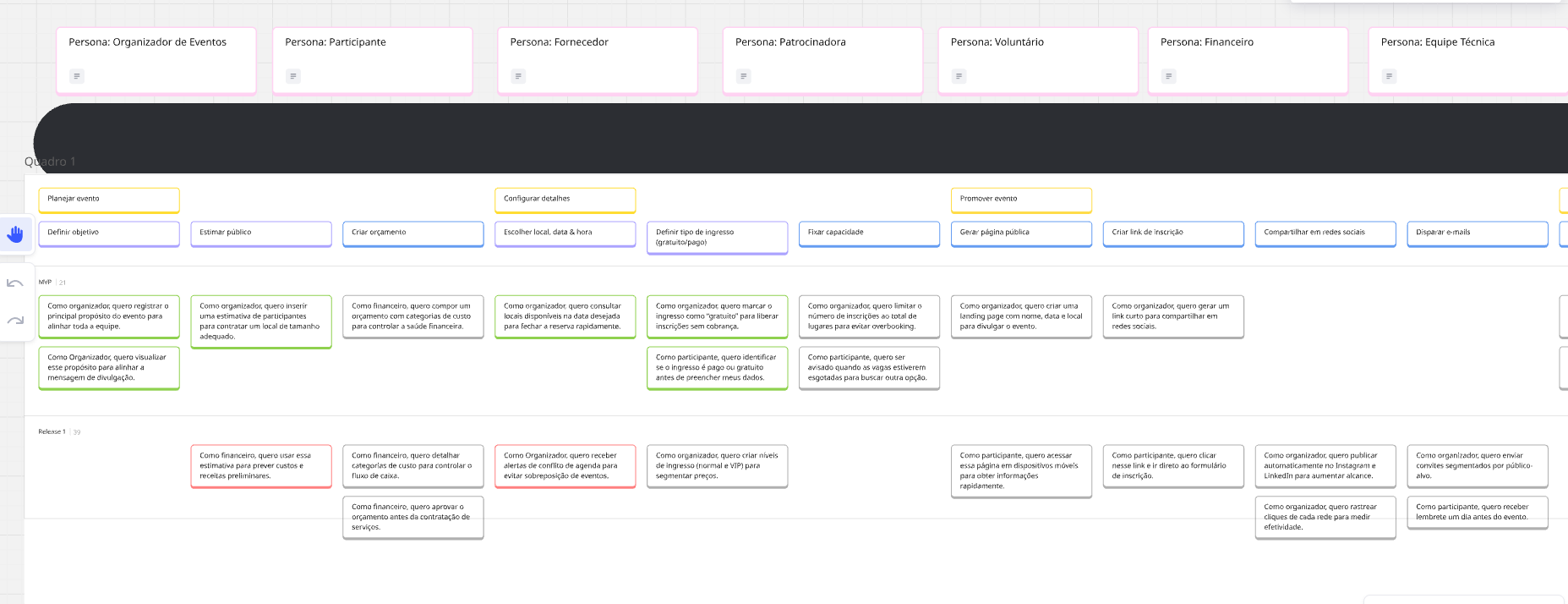Select the hand pan tool
The height and width of the screenshot is (604, 1568).
15,233
